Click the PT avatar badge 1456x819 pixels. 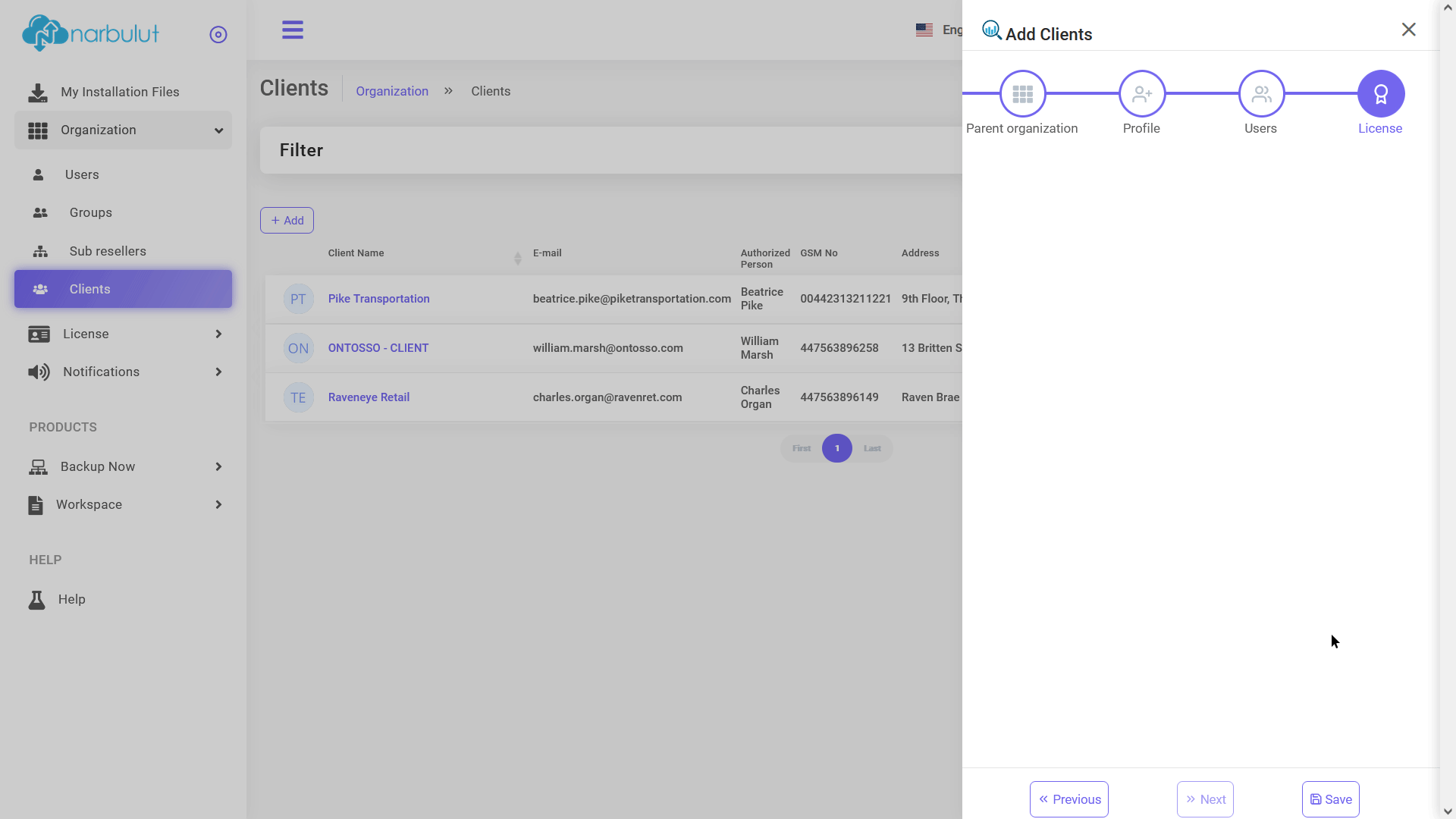click(298, 299)
